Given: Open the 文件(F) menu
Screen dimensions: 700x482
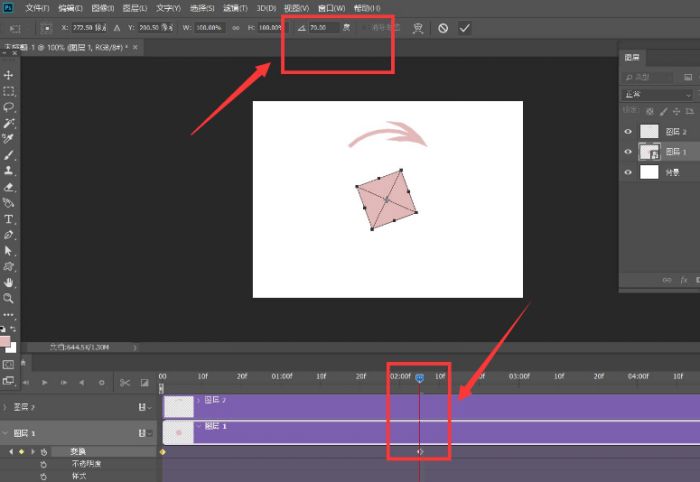Looking at the screenshot, I should pyautogui.click(x=37, y=8).
